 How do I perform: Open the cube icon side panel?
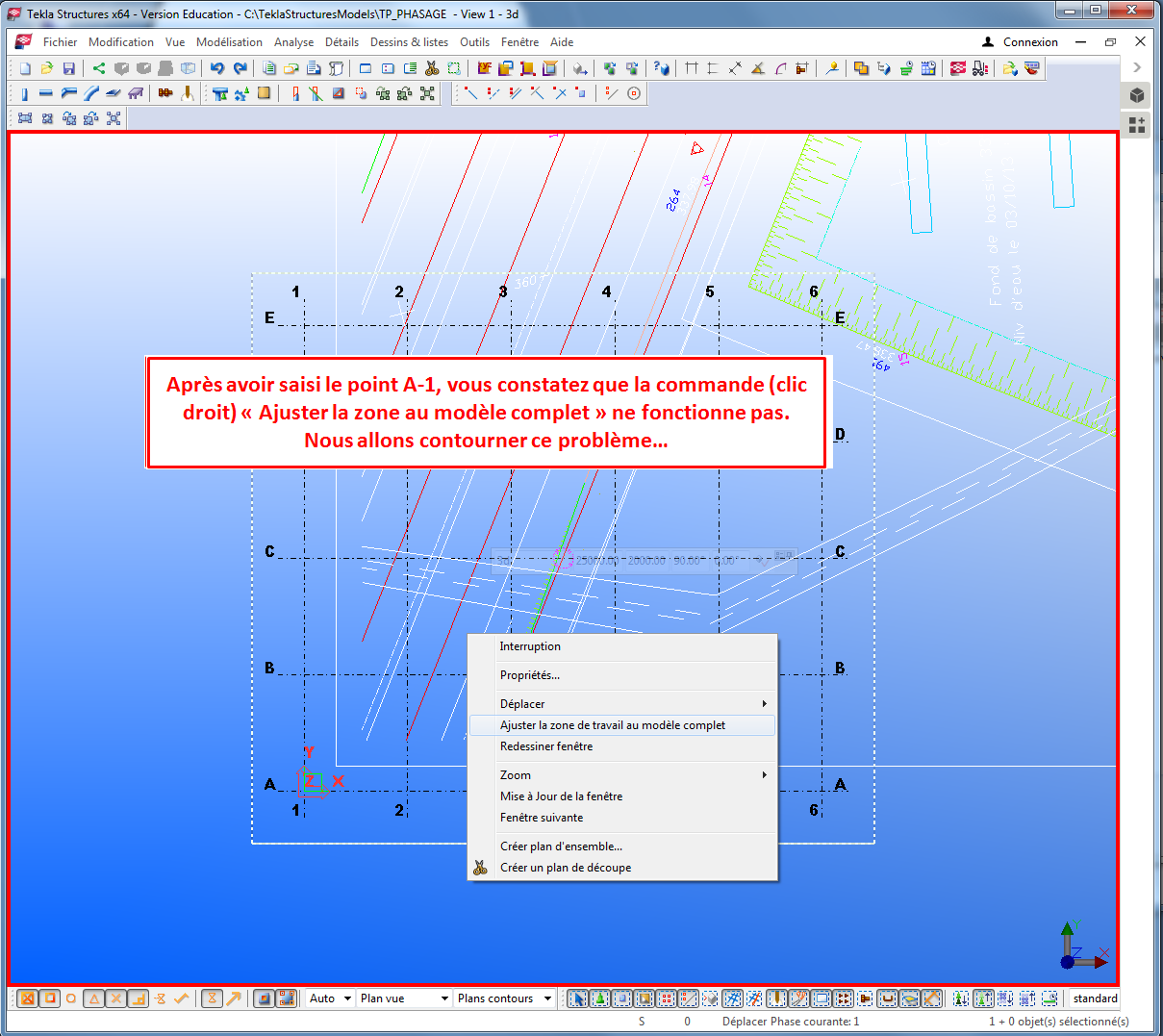(x=1137, y=95)
